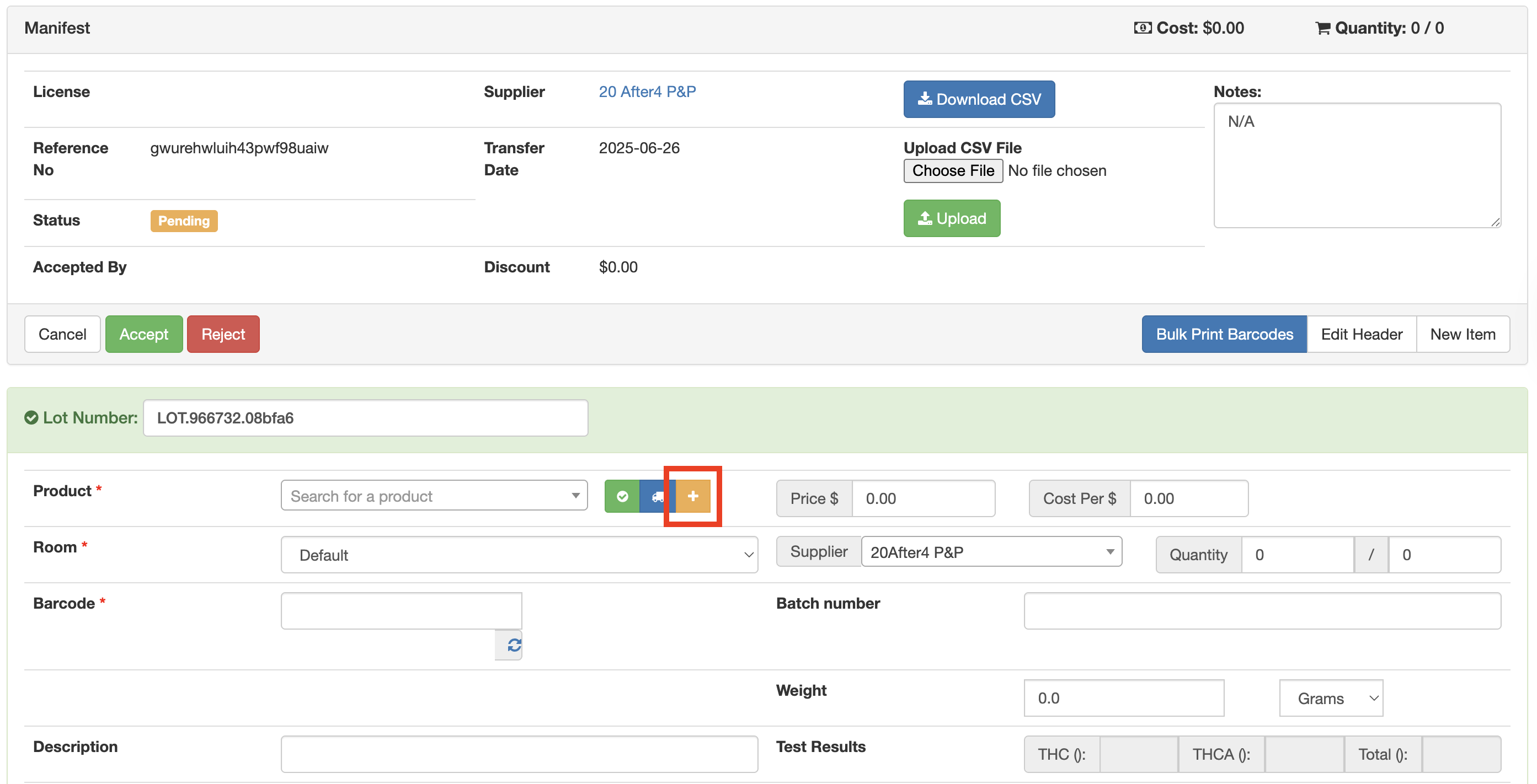Click the blue truck icon button
Screen dimensions: 1537x784
657,496
